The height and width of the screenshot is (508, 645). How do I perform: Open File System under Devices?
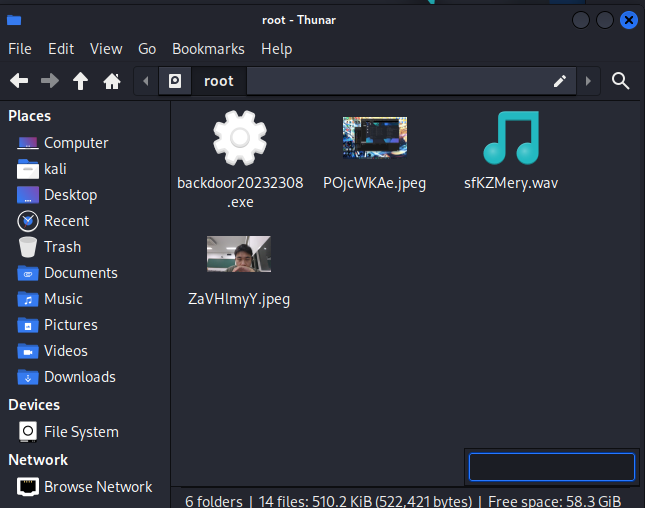[68, 432]
